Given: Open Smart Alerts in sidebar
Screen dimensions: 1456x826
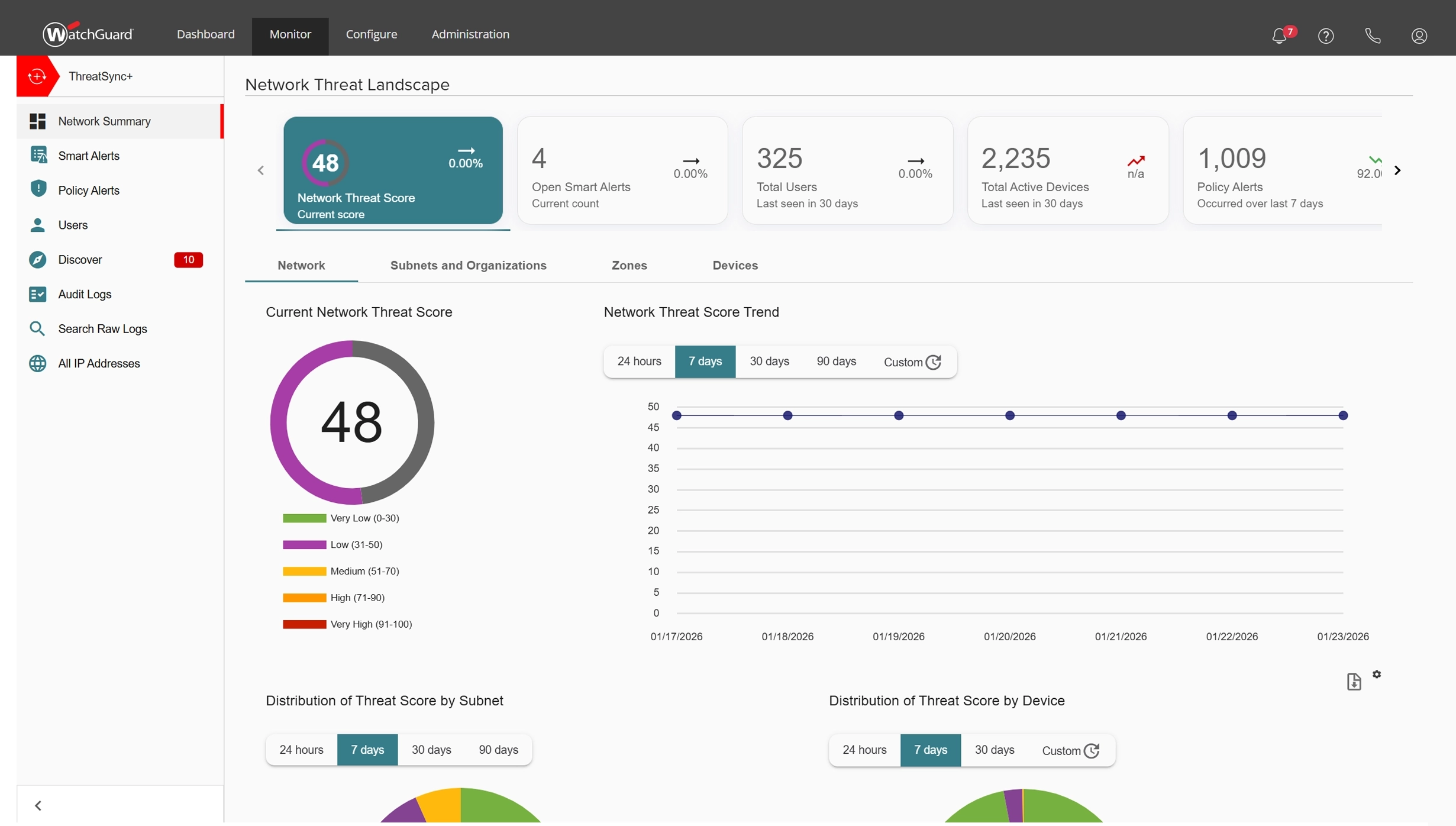Looking at the screenshot, I should point(89,156).
